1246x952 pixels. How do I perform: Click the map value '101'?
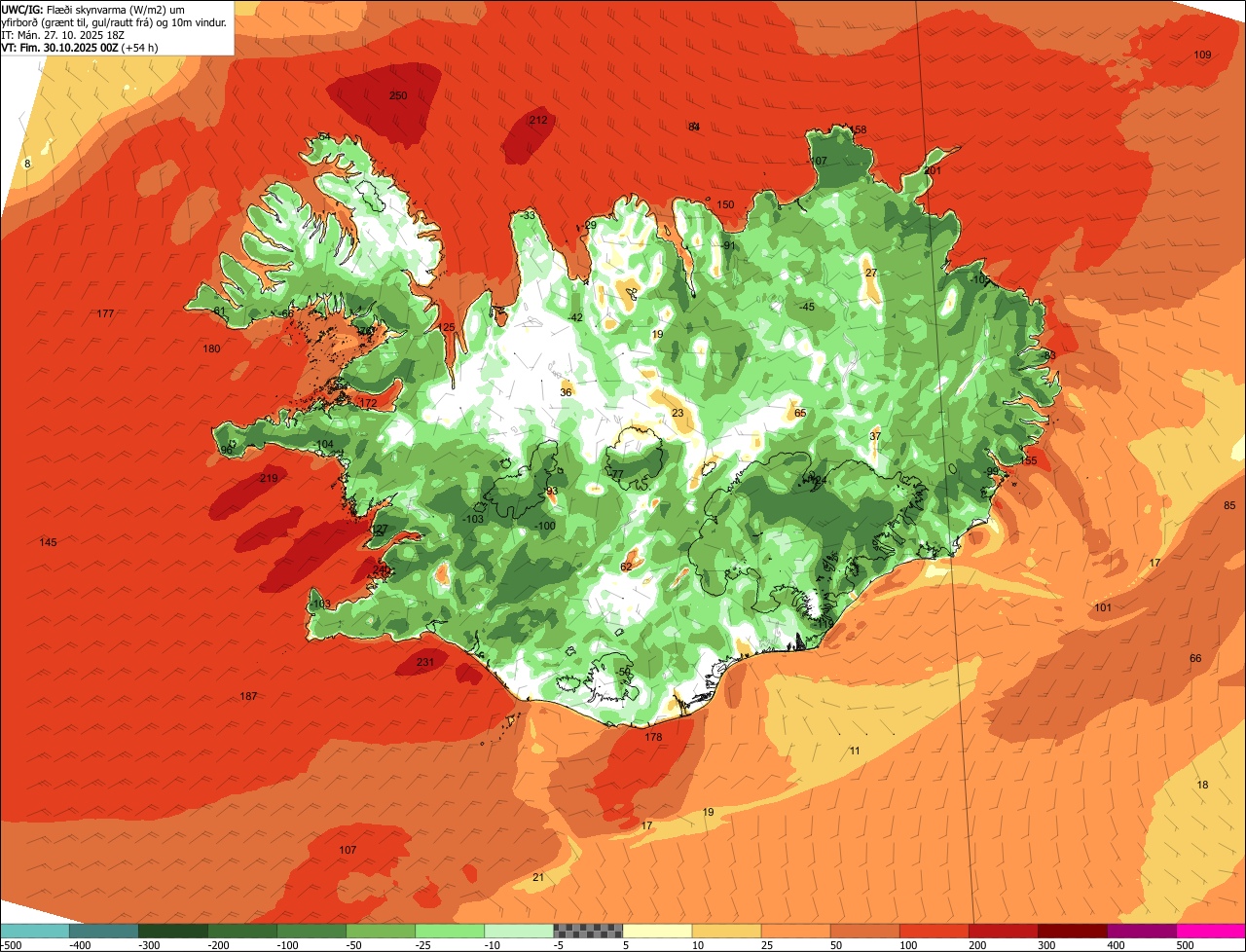pyautogui.click(x=1103, y=607)
